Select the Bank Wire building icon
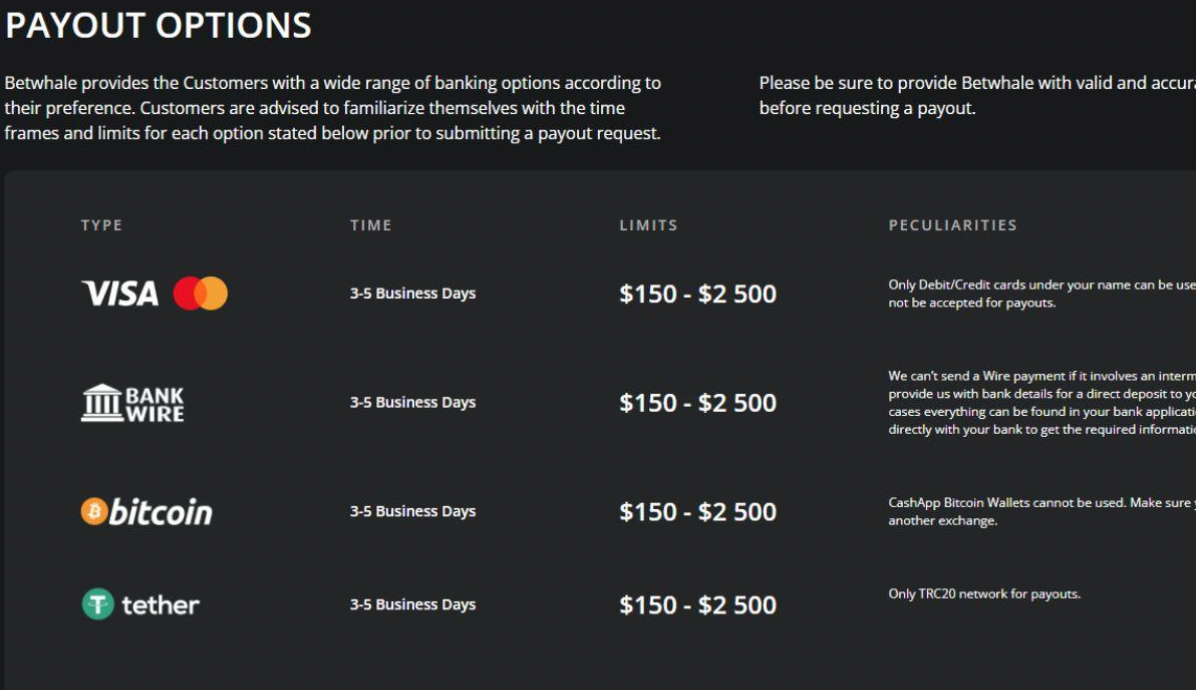The image size is (1196, 690). 101,403
